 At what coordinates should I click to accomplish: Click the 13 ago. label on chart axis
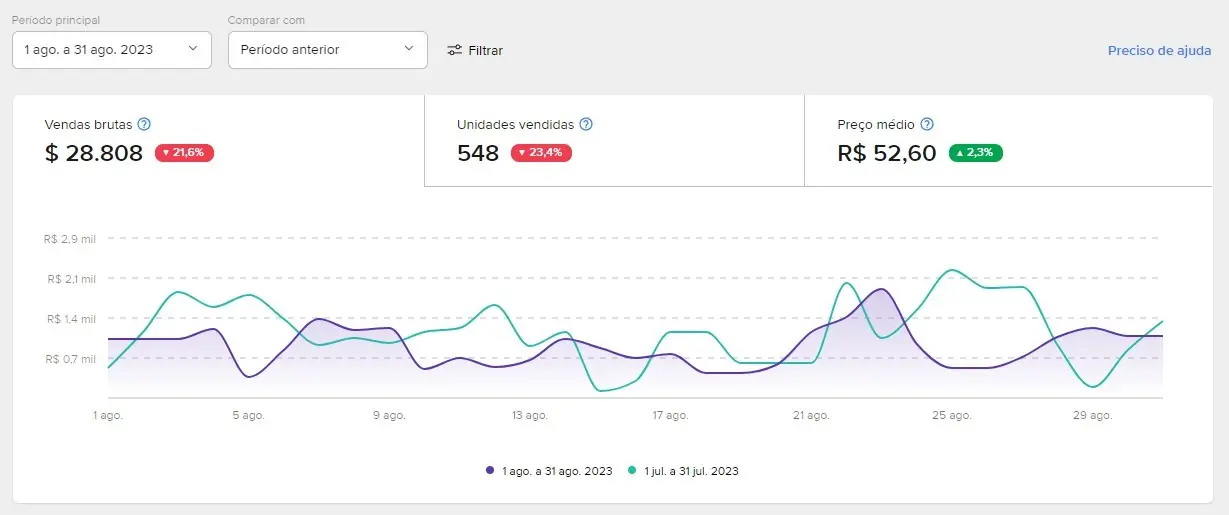(x=530, y=415)
